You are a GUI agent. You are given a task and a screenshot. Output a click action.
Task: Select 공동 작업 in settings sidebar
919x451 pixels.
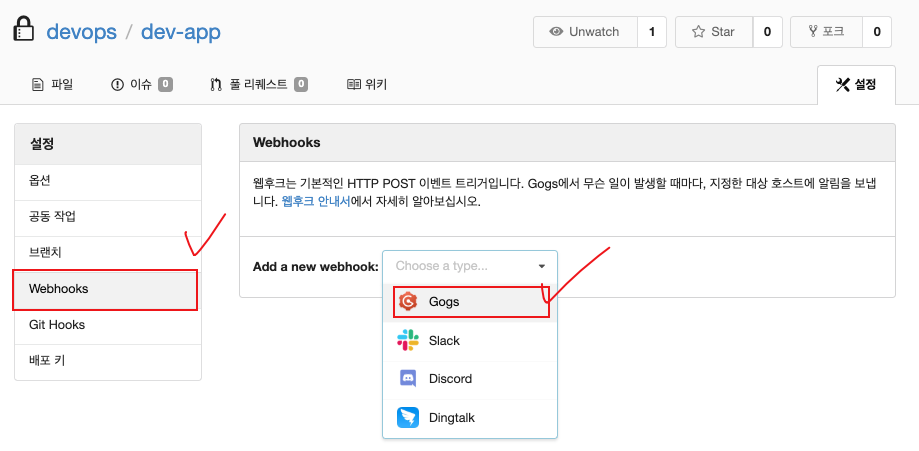pyautogui.click(x=108, y=218)
